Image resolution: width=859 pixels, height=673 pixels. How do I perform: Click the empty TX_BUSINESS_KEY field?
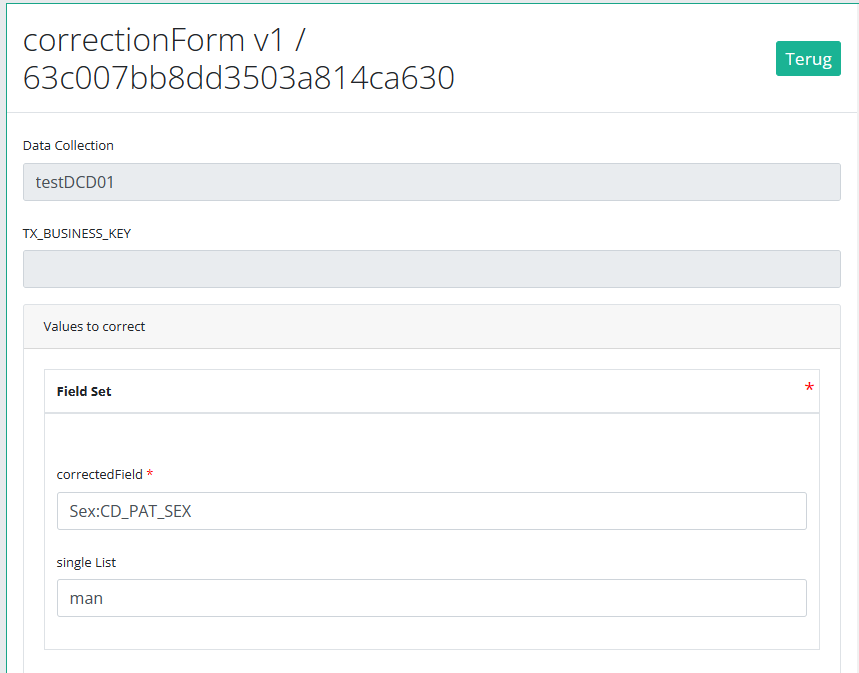(431, 269)
